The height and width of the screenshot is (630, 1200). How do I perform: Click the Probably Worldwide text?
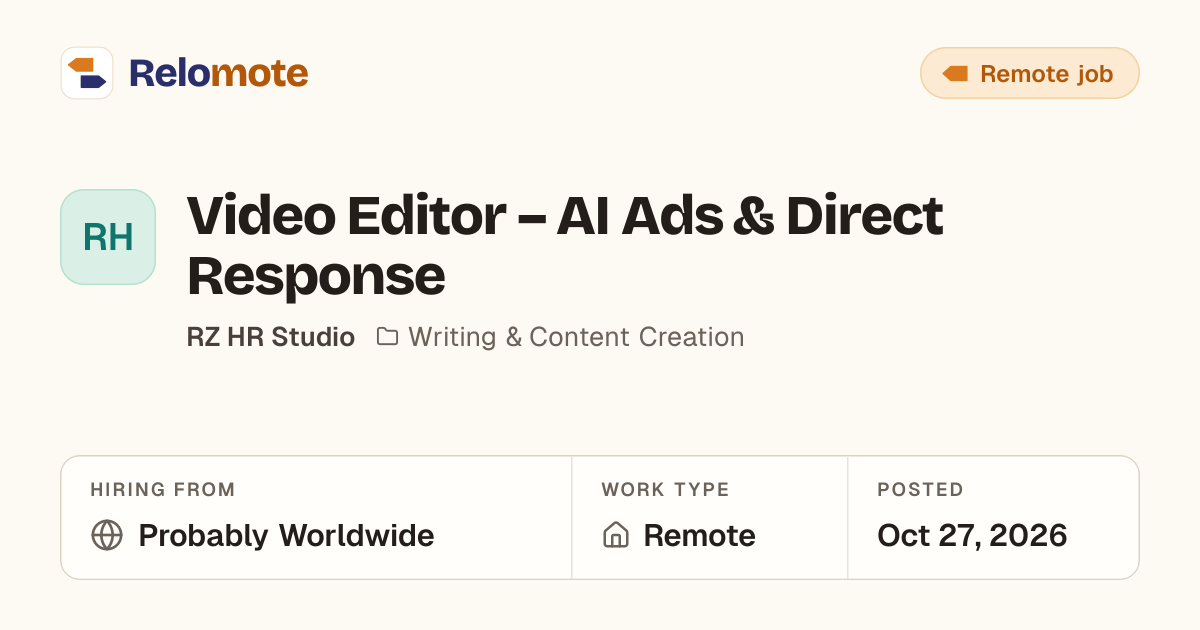click(286, 535)
